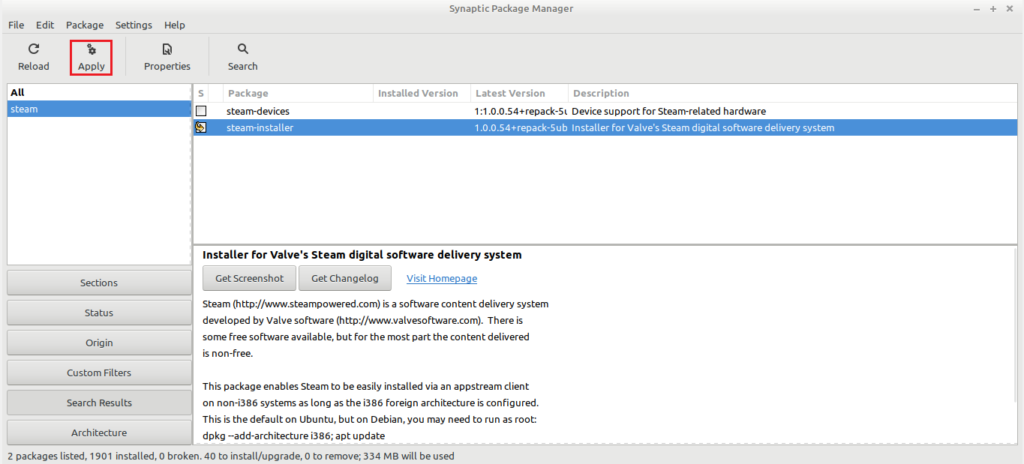Click the status bar packages summary
Viewport: 1024px width, 464px height.
coord(231,456)
